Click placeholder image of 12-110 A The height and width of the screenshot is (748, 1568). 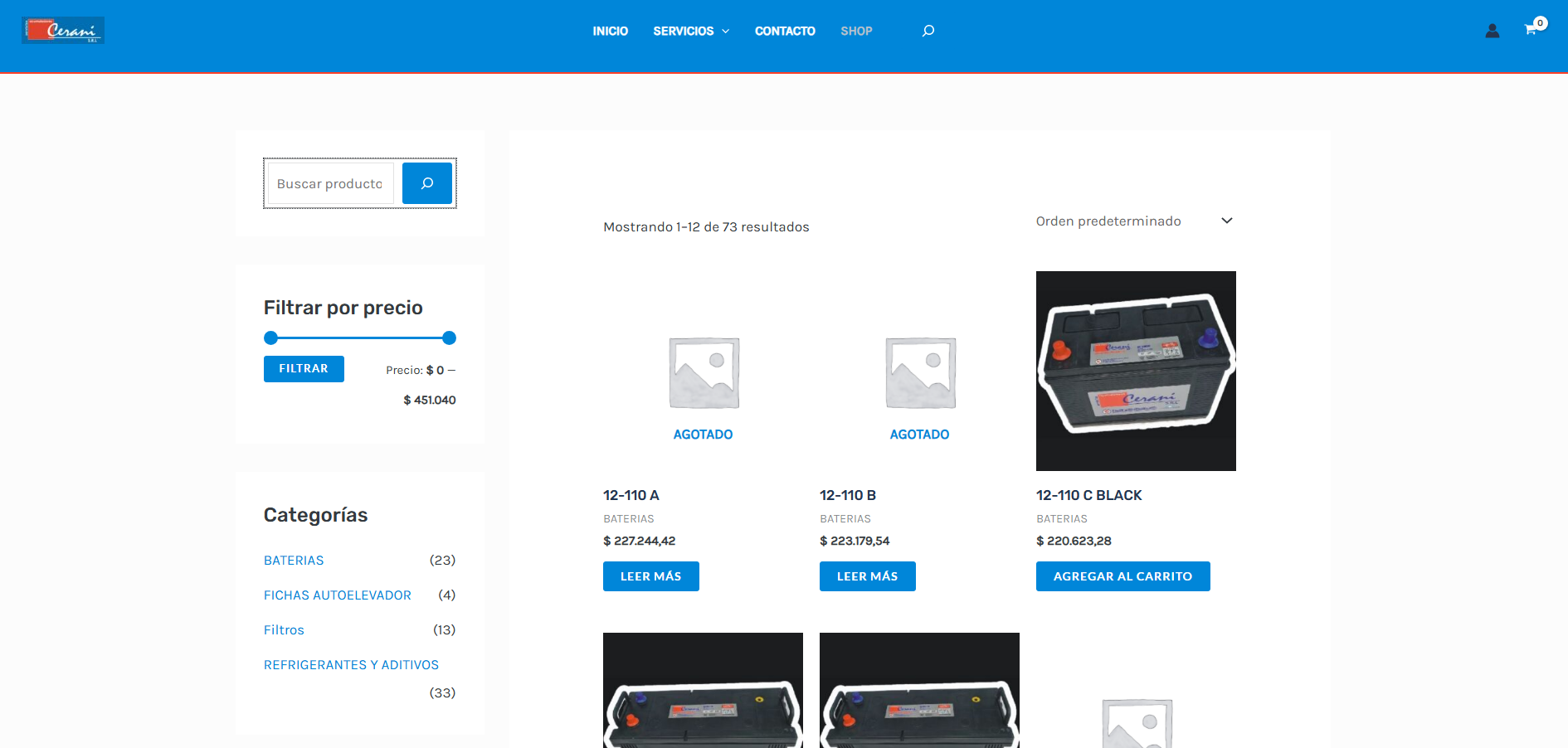coord(704,372)
